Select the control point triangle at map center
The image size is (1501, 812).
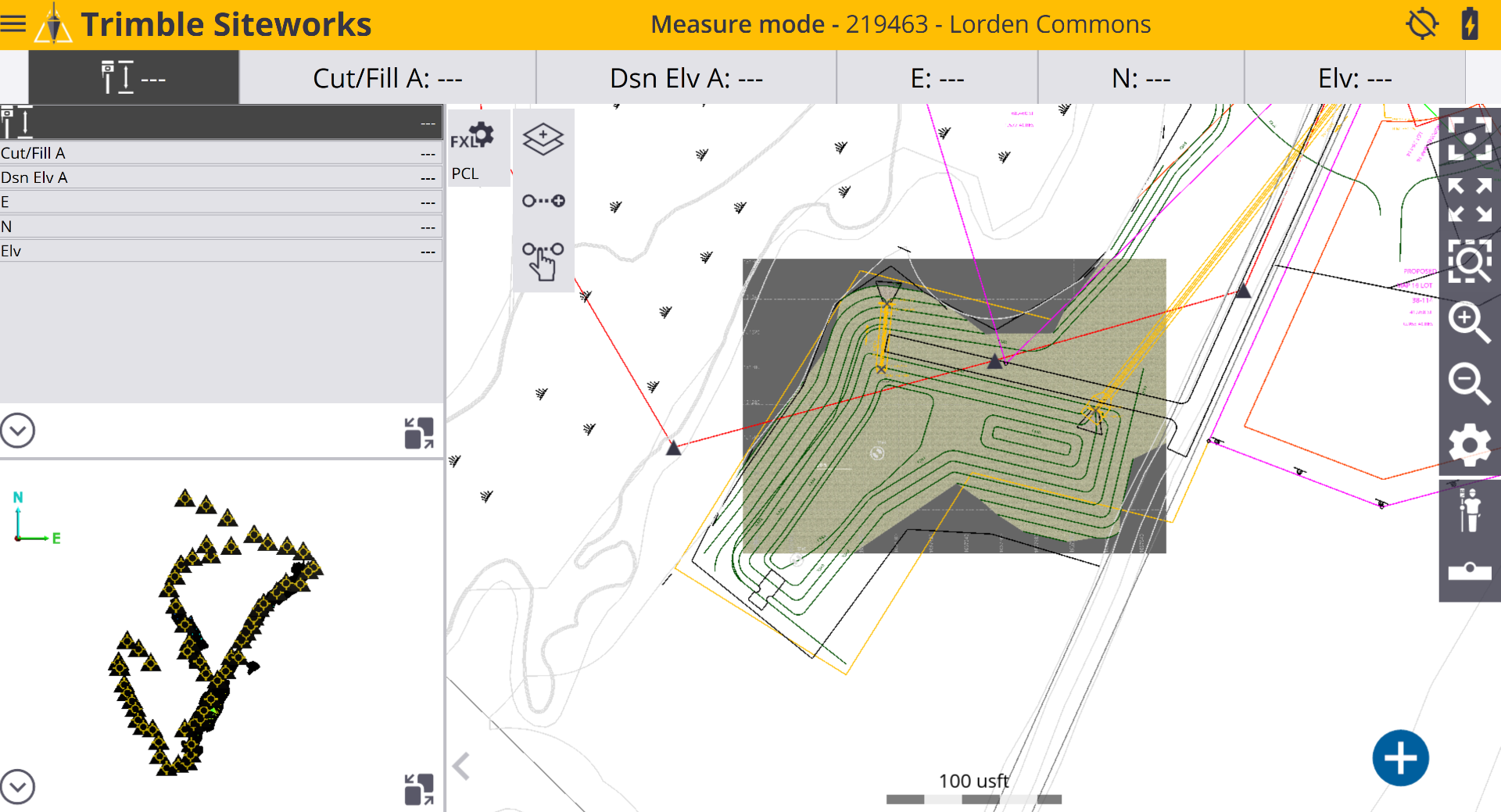click(995, 361)
